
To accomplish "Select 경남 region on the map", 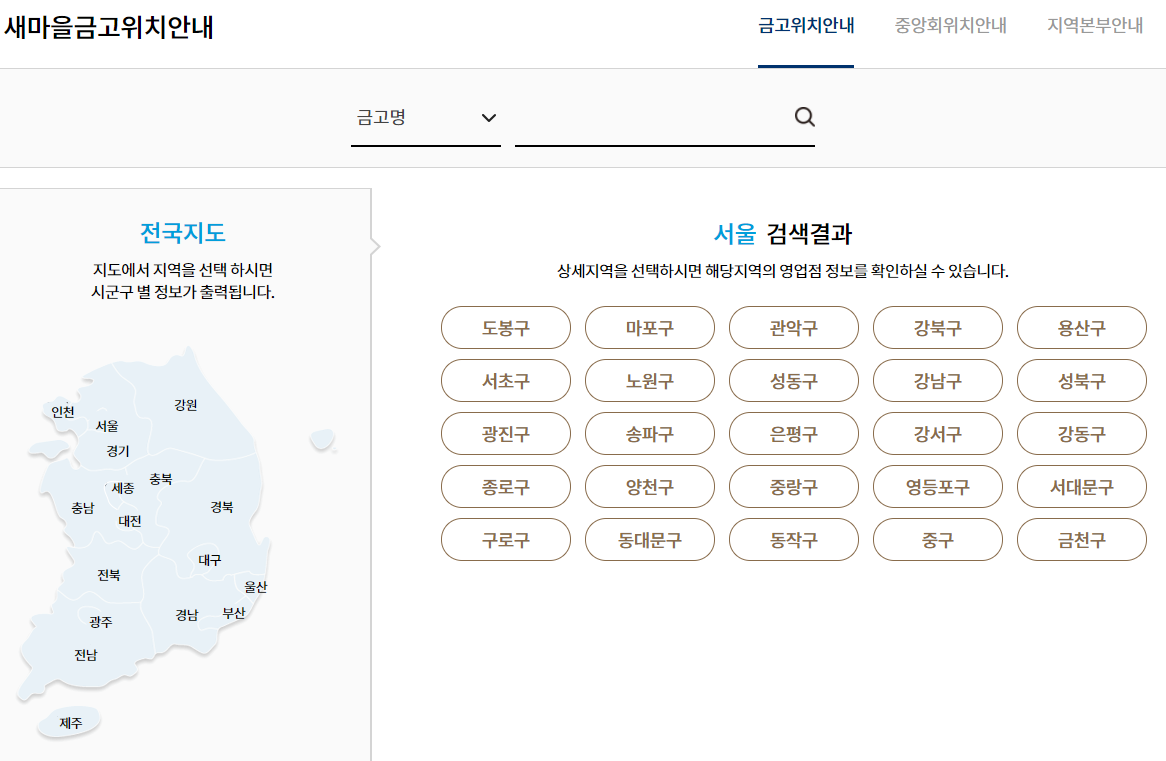I will pyautogui.click(x=187, y=615).
